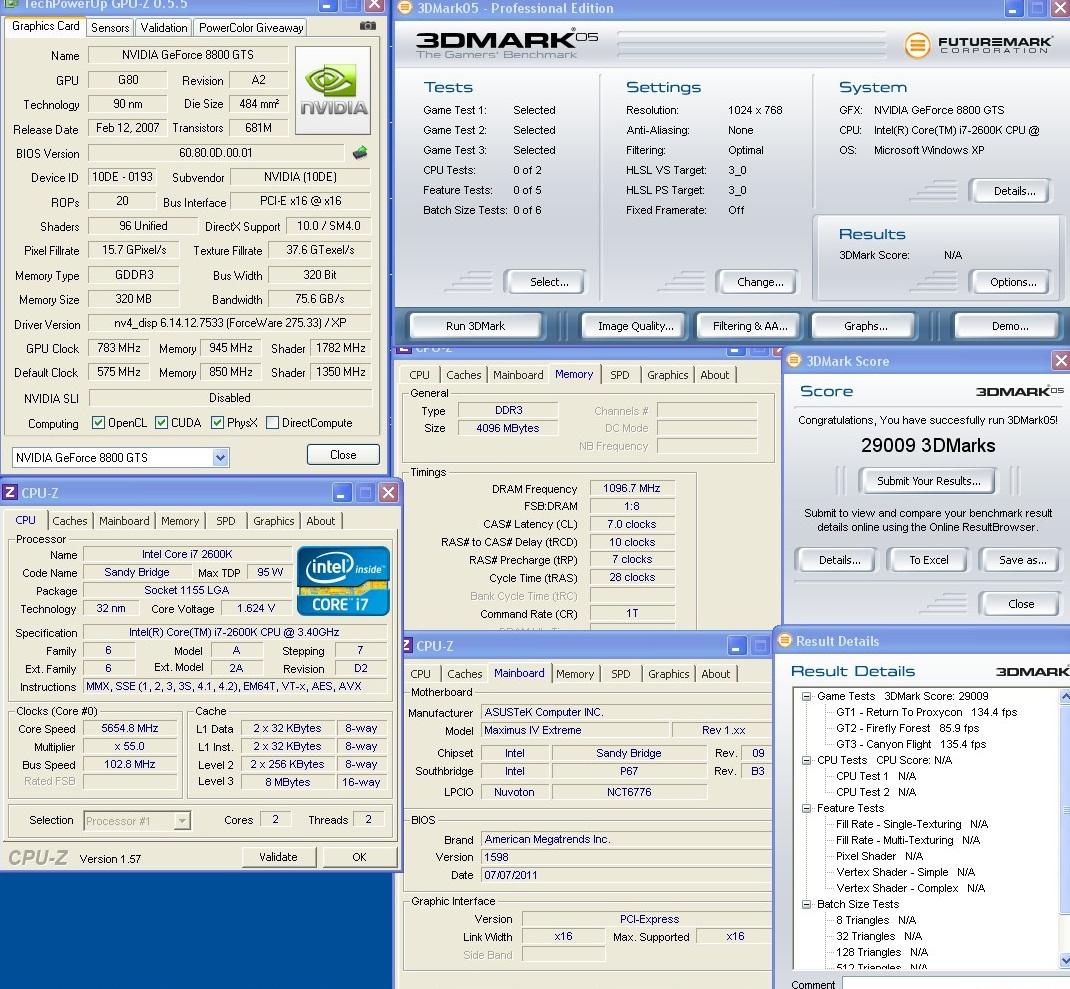Click OK button in CPU-Z
This screenshot has width=1070, height=989.
tap(359, 857)
